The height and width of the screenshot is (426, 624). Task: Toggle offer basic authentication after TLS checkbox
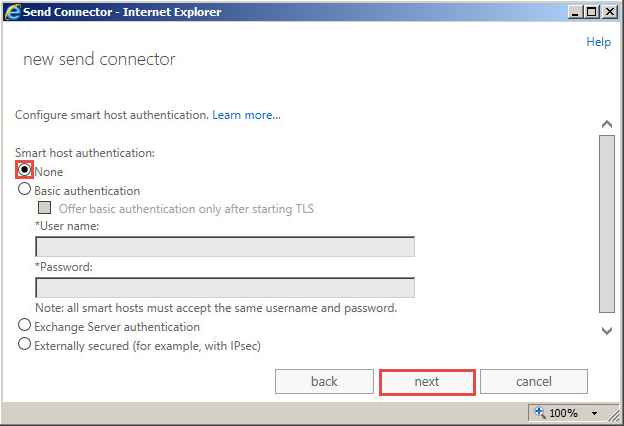[44, 209]
